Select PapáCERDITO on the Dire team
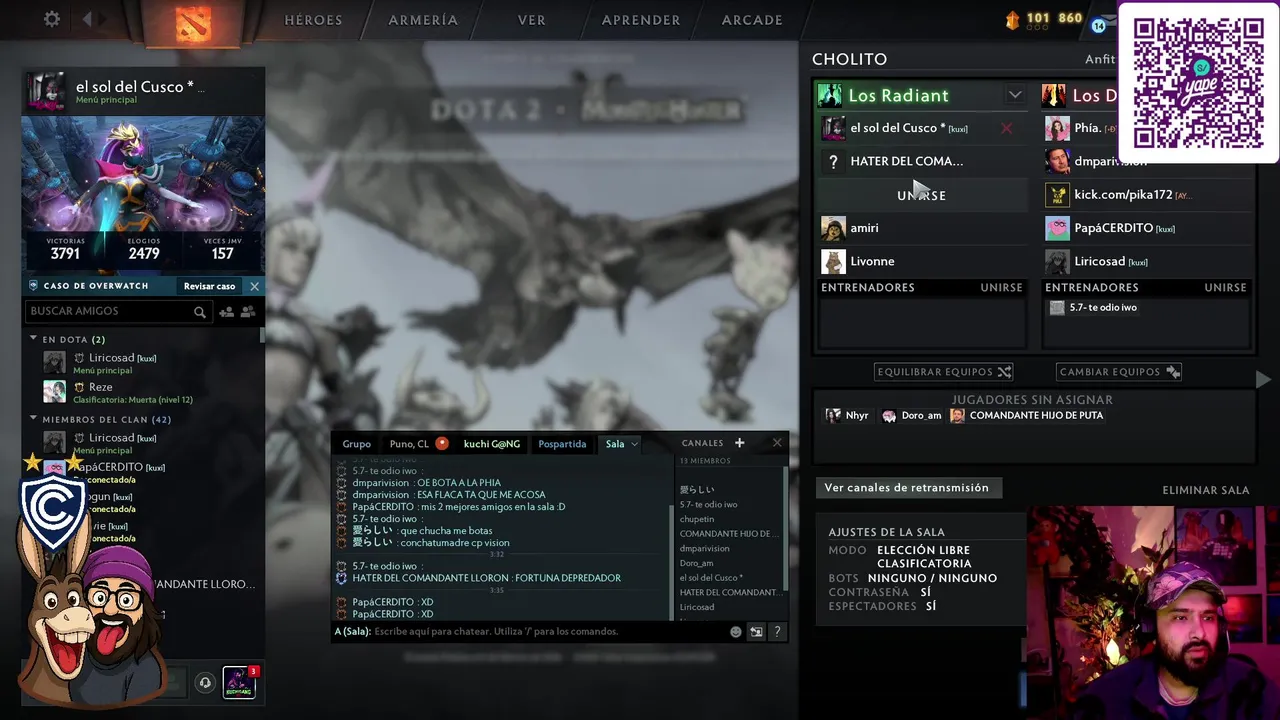1280x720 pixels. (x=1147, y=228)
